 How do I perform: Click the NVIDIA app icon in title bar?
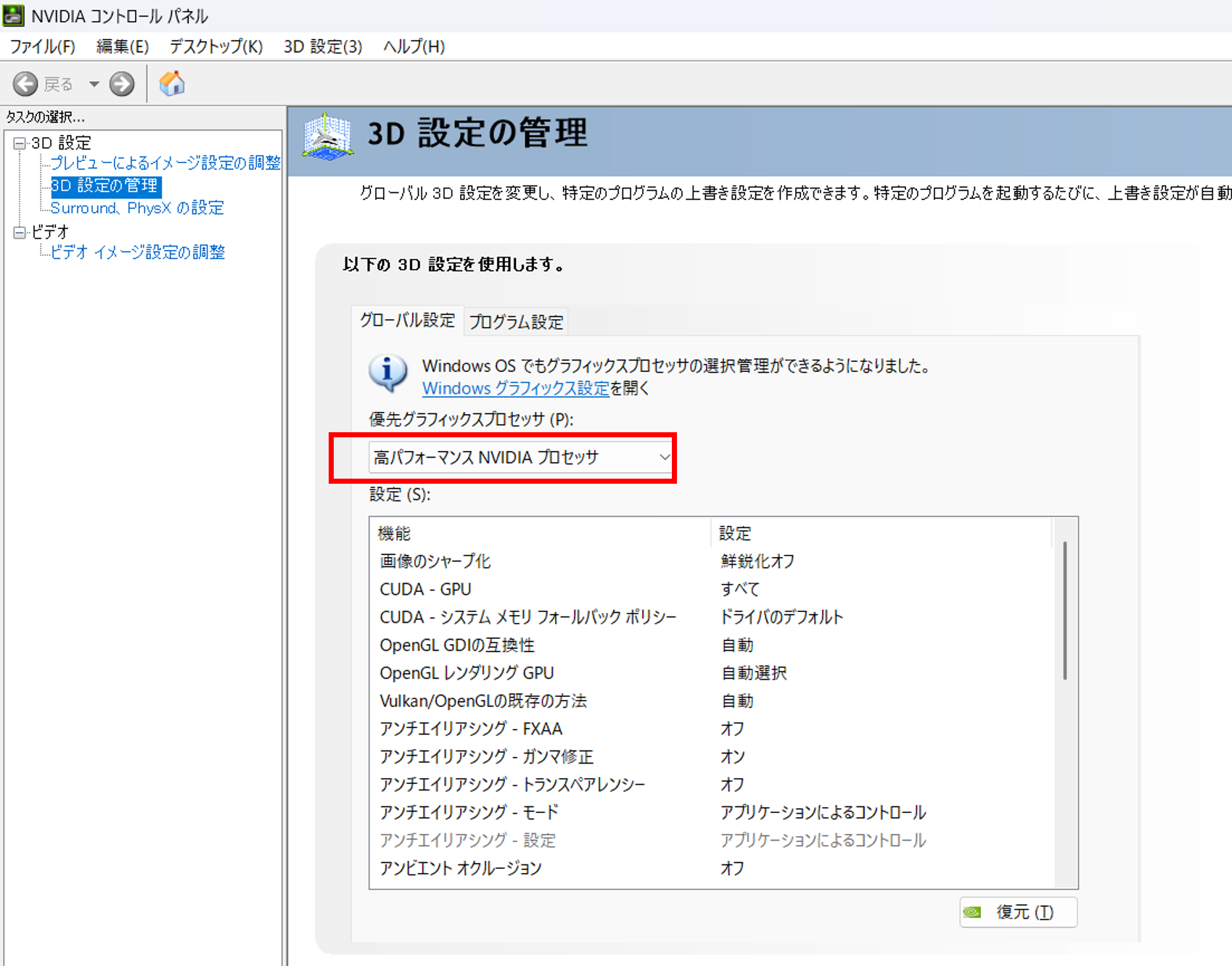click(x=14, y=15)
